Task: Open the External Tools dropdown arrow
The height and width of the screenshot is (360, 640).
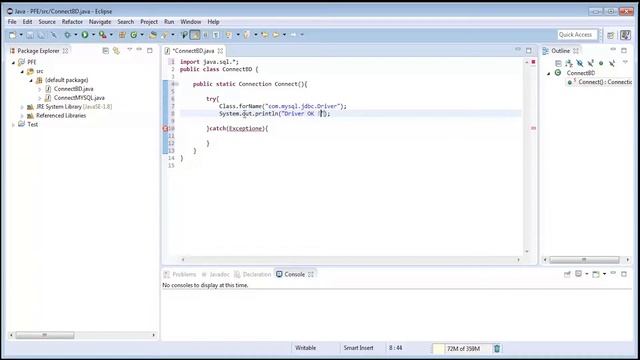Action: (111, 35)
